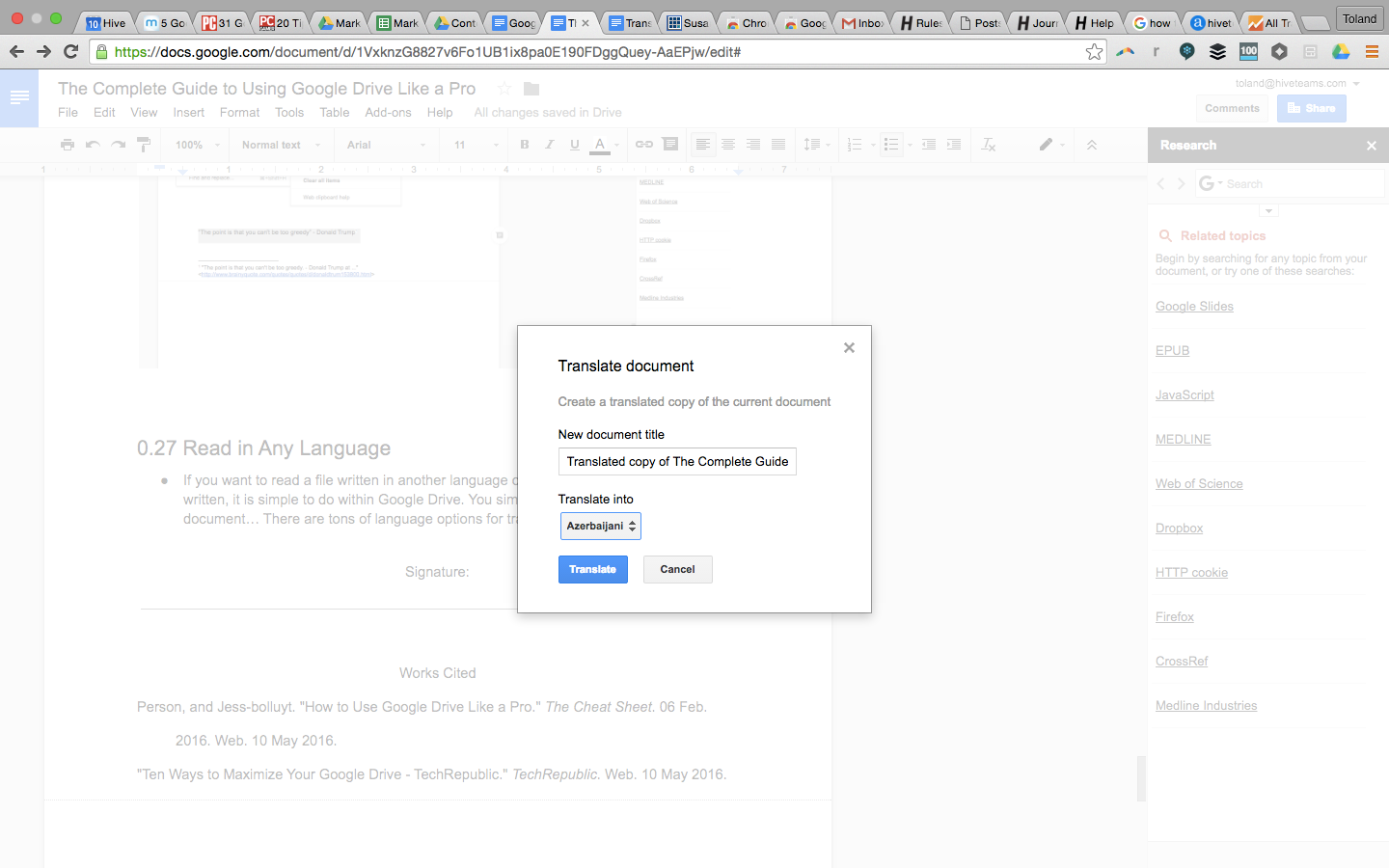Toggle Italic formatting
Image resolution: width=1389 pixels, height=868 pixels.
[x=550, y=145]
